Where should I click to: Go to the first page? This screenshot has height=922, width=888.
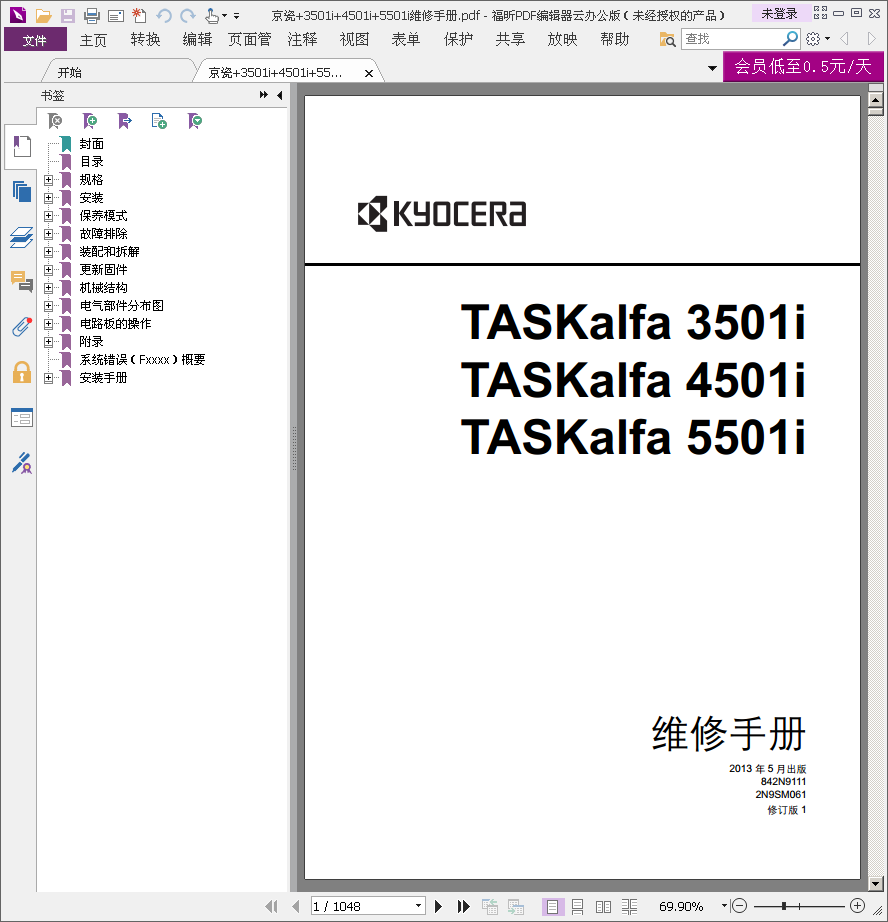pos(271,906)
